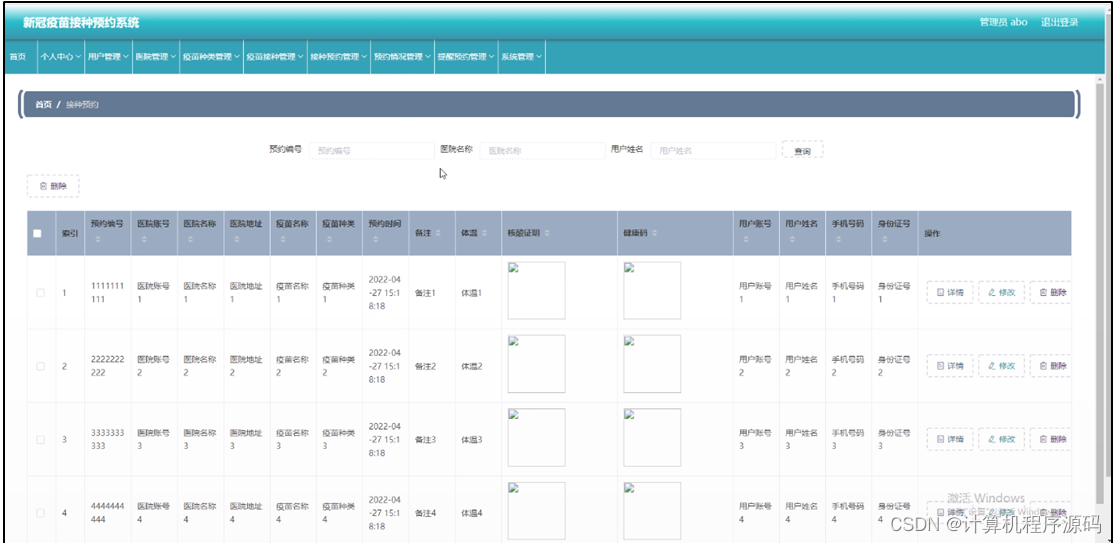Open the 健康码 image in row 3

tap(652, 438)
